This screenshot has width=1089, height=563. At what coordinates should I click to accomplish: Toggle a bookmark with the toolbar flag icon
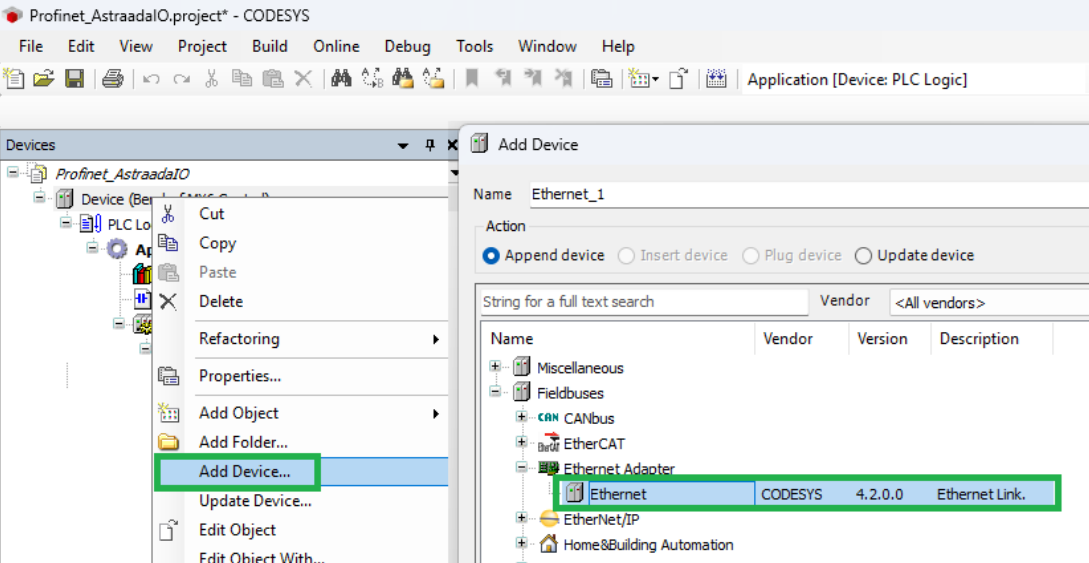tap(472, 78)
